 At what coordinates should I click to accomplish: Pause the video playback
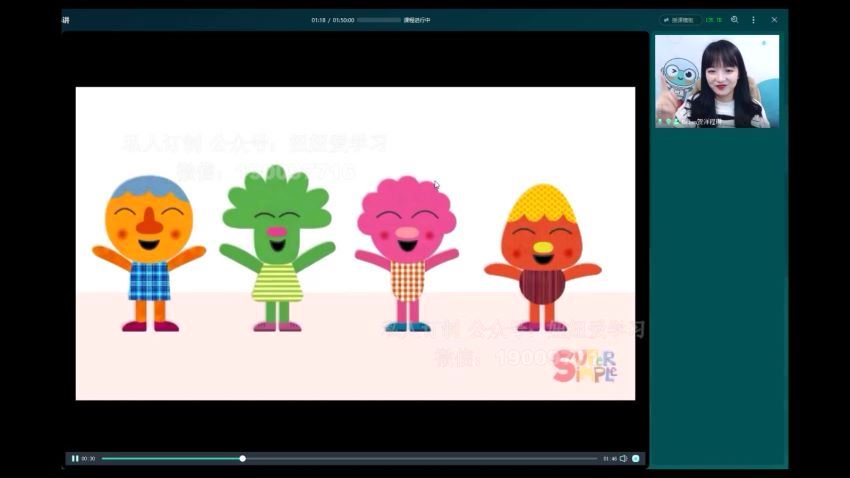coord(75,458)
